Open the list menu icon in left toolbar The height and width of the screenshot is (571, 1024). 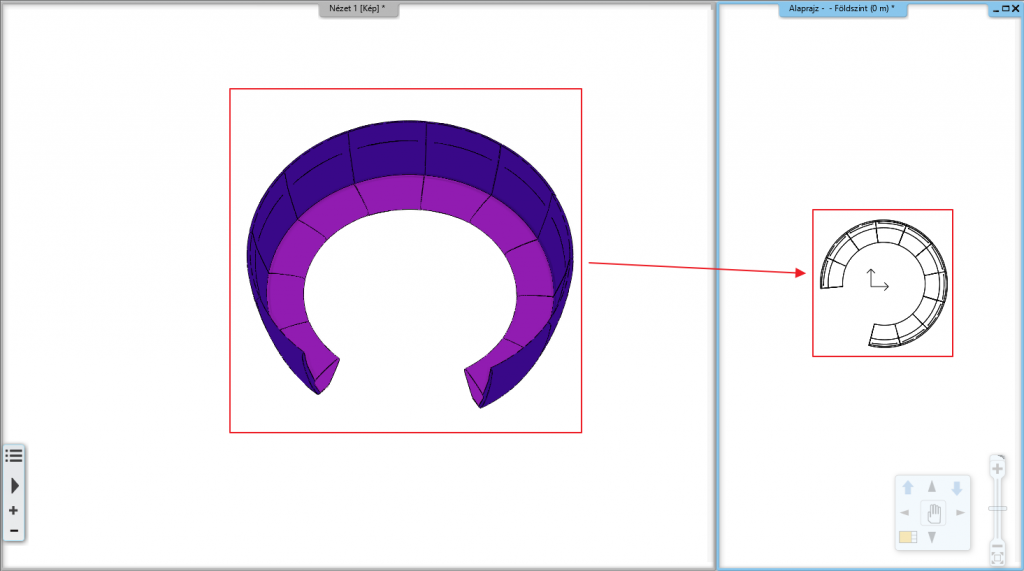click(14, 455)
